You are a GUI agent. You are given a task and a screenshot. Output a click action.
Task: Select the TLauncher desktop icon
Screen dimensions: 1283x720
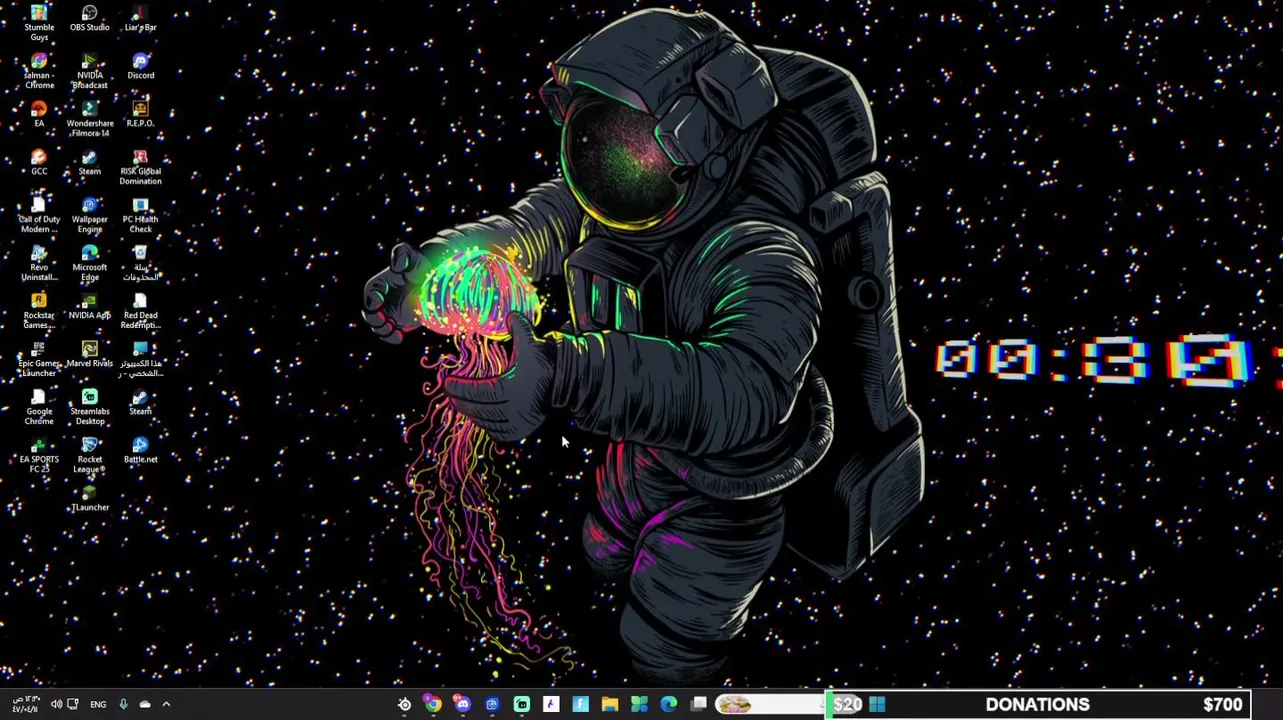pyautogui.click(x=90, y=499)
